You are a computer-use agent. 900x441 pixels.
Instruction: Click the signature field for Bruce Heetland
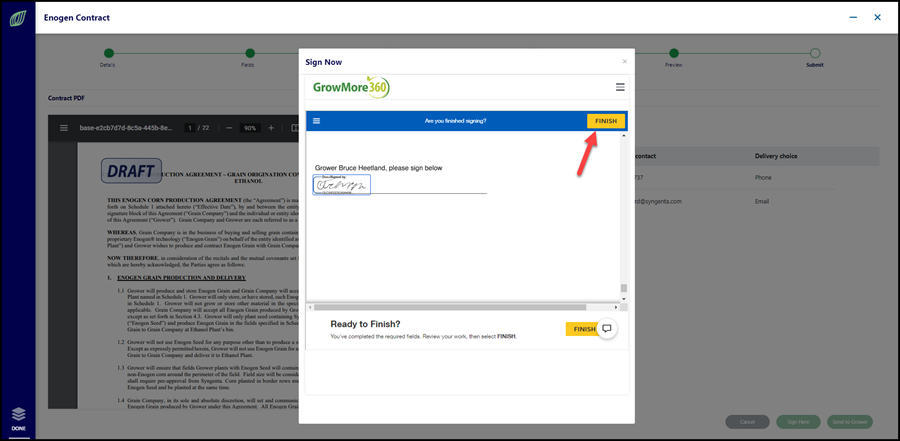[342, 185]
